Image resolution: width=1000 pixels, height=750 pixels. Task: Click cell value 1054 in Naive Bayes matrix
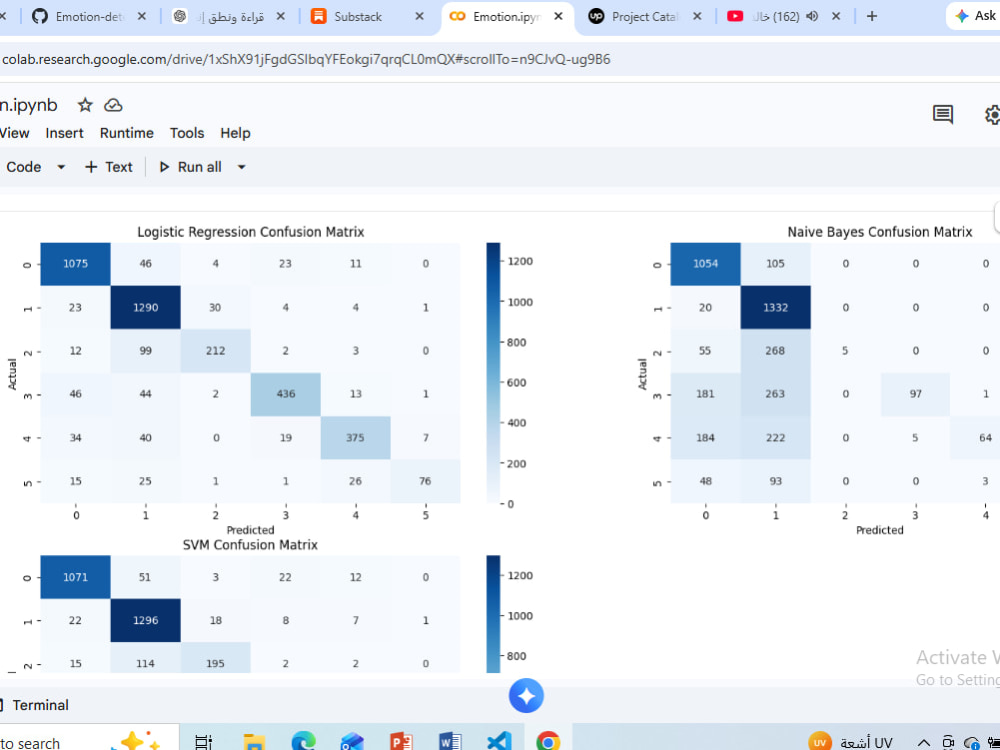[x=705, y=263]
